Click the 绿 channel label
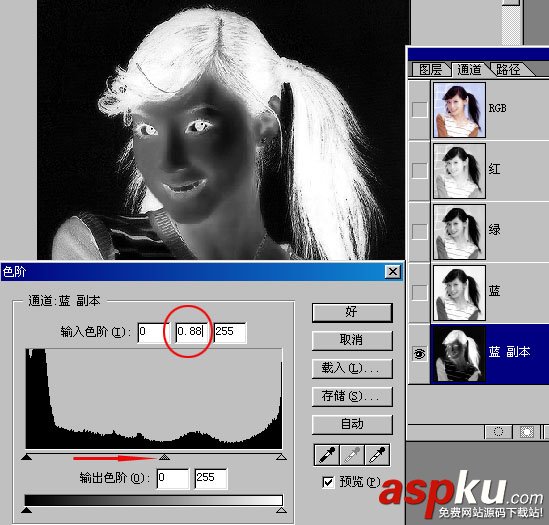549x525 pixels. (494, 230)
